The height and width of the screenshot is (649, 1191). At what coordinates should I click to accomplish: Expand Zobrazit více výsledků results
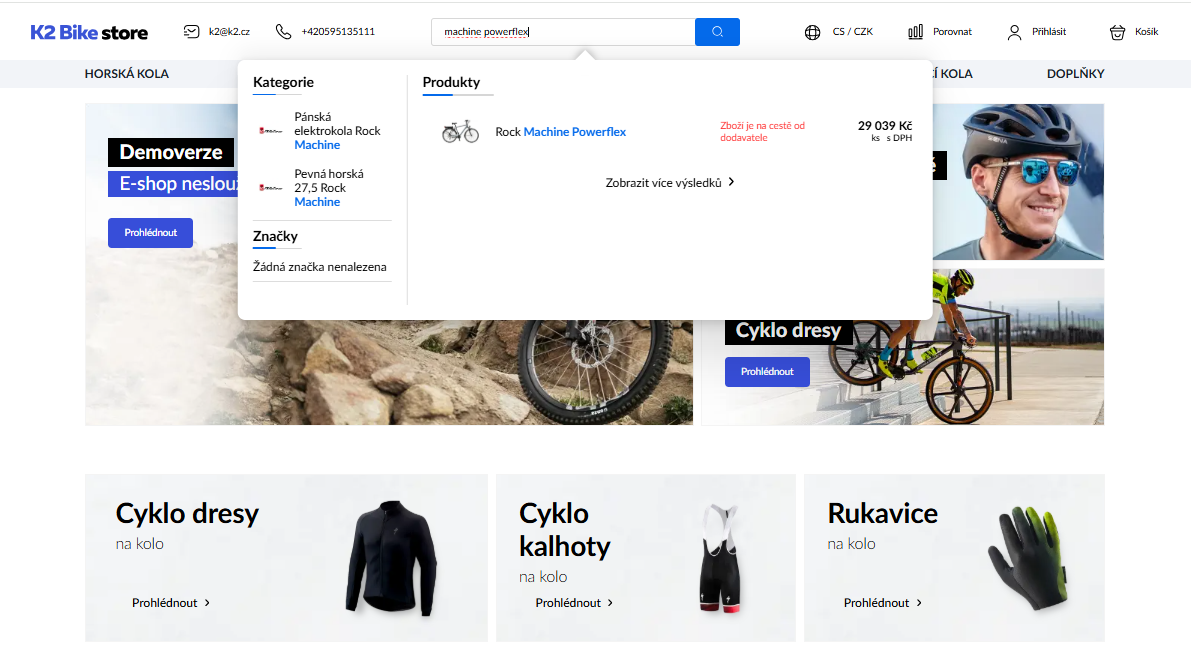pyautogui.click(x=670, y=182)
